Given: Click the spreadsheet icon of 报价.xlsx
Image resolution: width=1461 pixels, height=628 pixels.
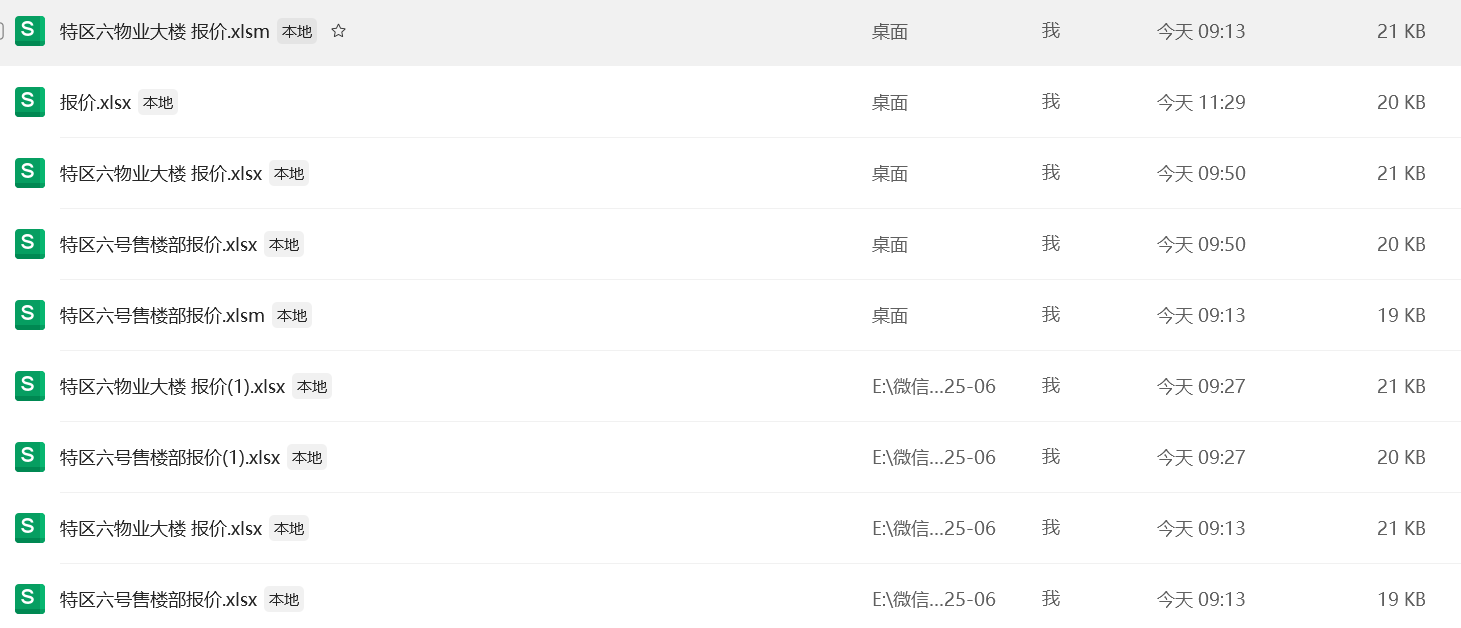Looking at the screenshot, I should point(29,102).
